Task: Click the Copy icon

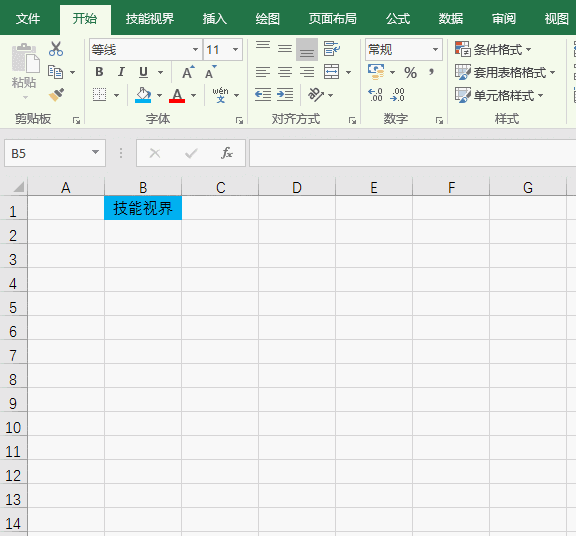Action: [x=56, y=72]
